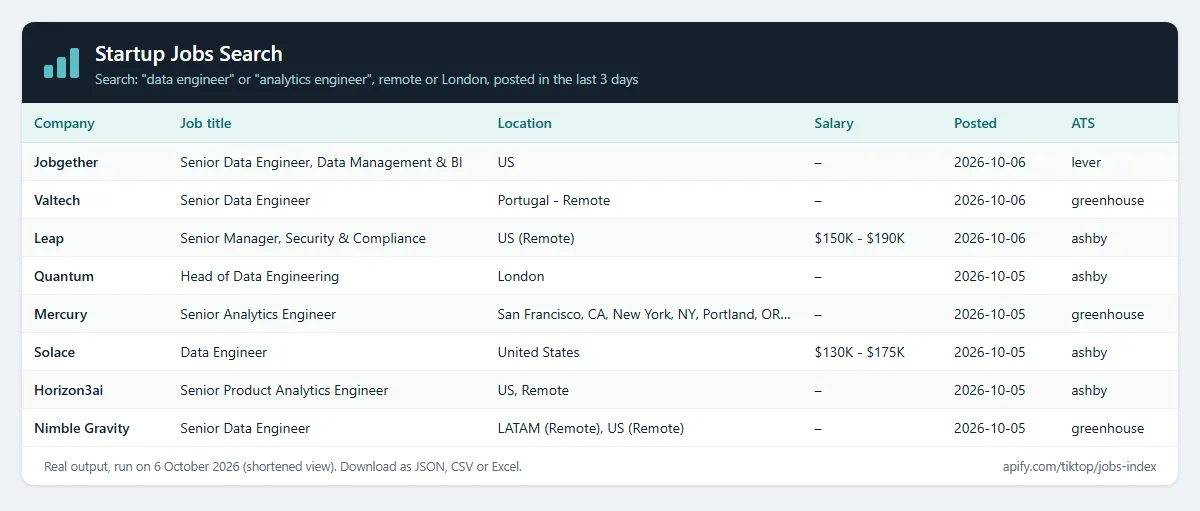Click the Quantum company cell

coord(64,276)
